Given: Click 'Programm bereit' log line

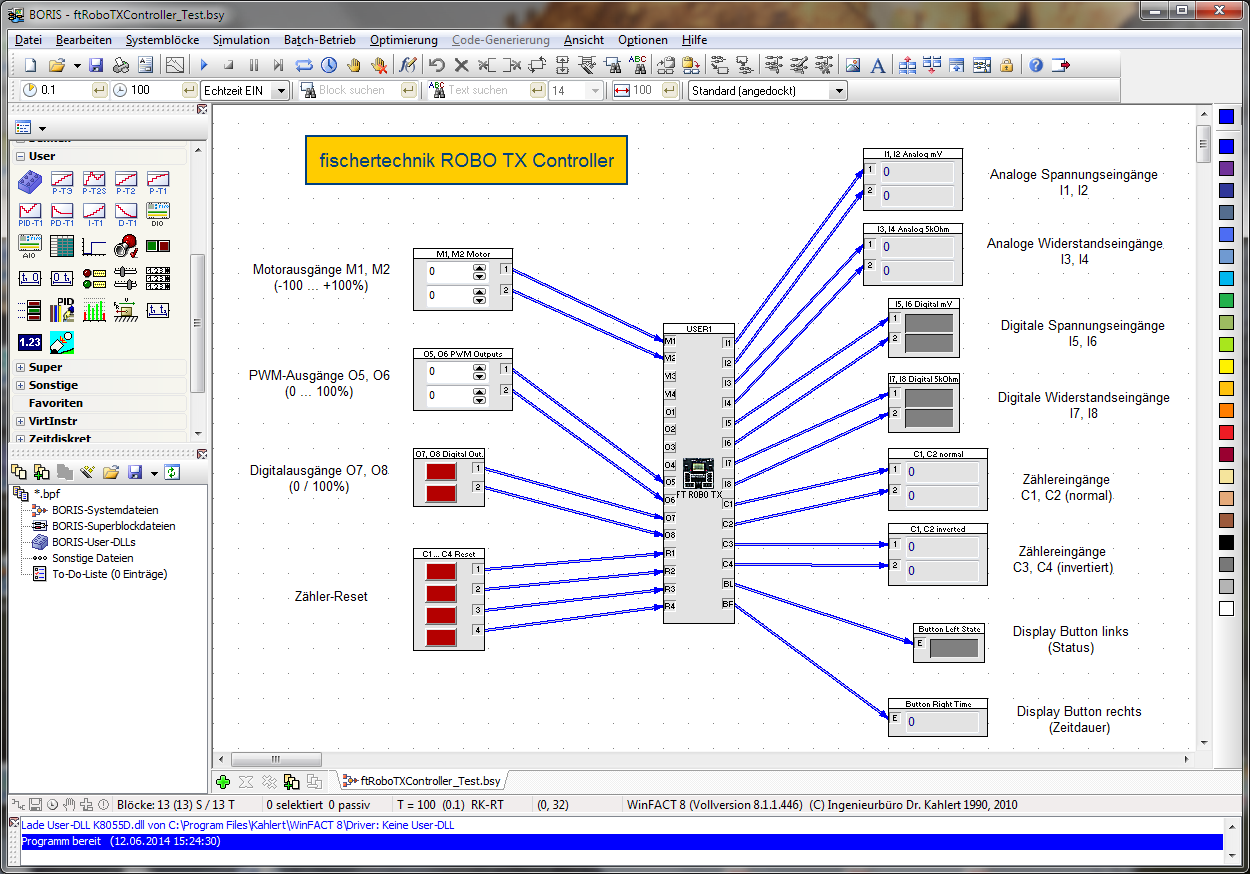Looking at the screenshot, I should [621, 842].
